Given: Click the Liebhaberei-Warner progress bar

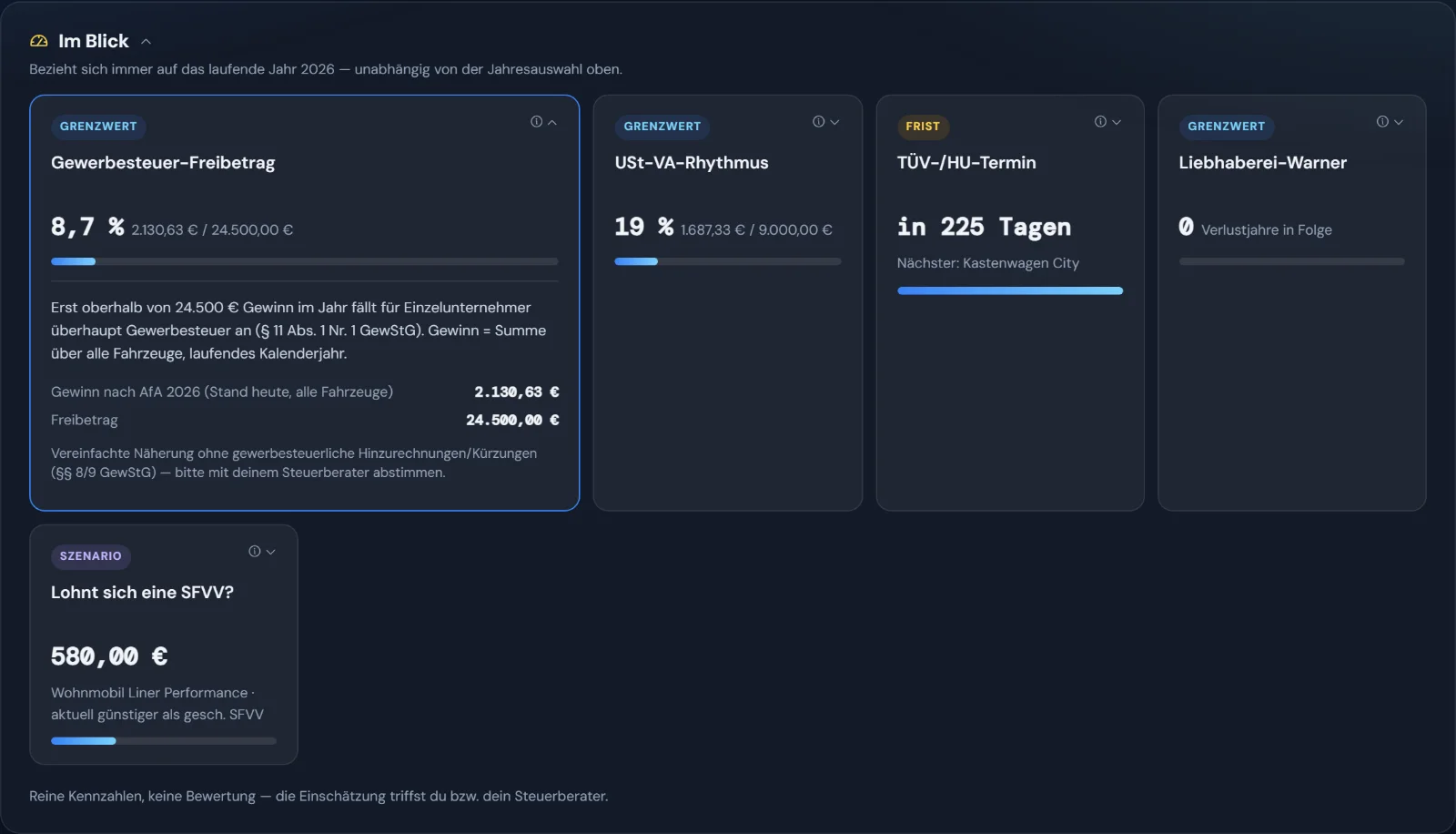Looking at the screenshot, I should tap(1292, 261).
